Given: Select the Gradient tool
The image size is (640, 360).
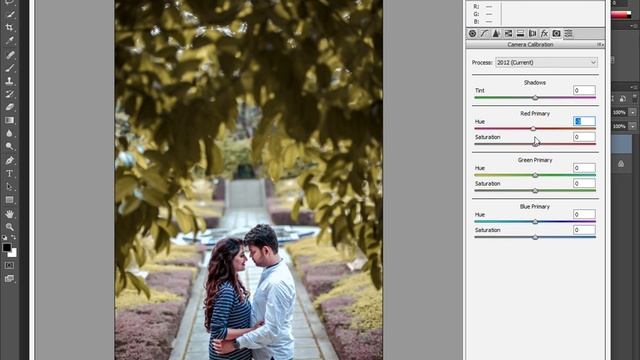Looking at the screenshot, I should pos(10,120).
